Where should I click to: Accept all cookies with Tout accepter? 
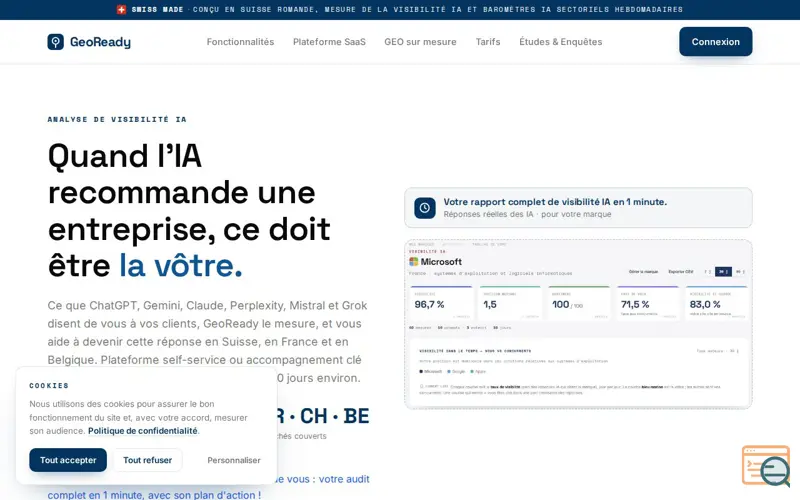point(68,460)
